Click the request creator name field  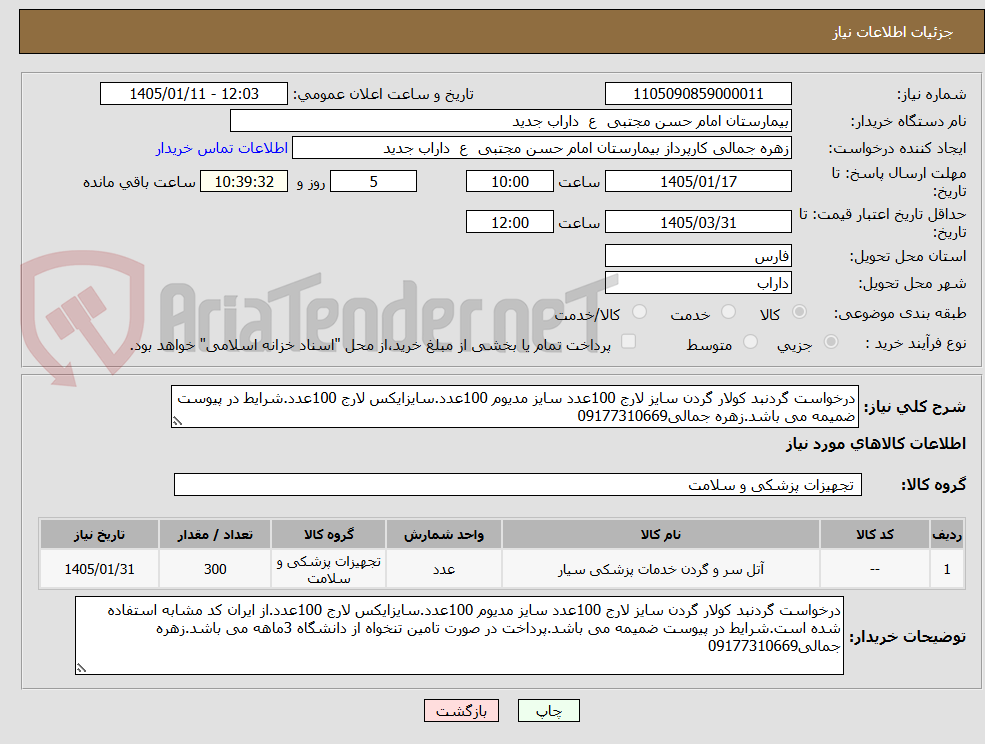point(541,148)
